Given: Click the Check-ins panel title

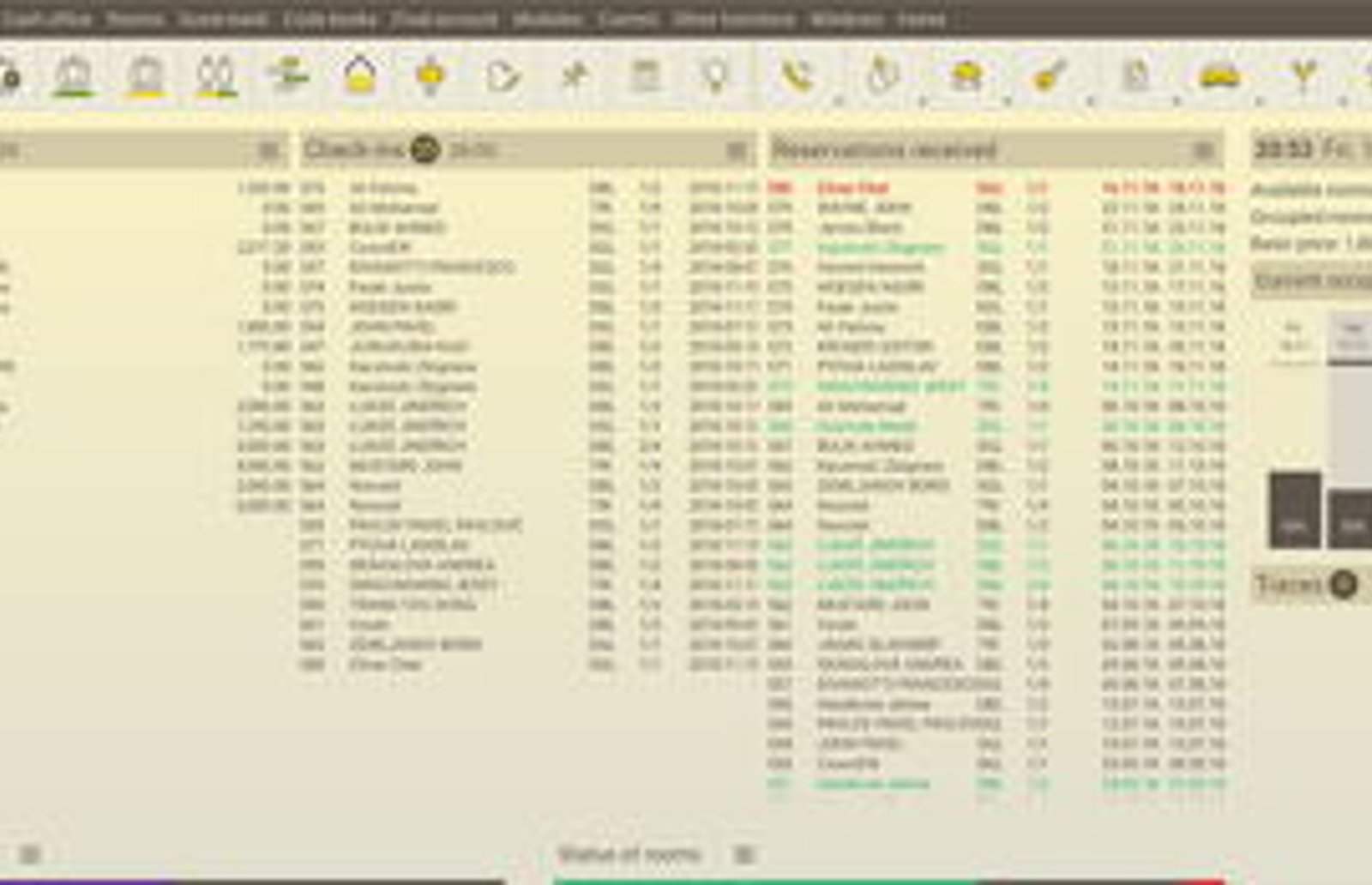Looking at the screenshot, I should [x=353, y=150].
